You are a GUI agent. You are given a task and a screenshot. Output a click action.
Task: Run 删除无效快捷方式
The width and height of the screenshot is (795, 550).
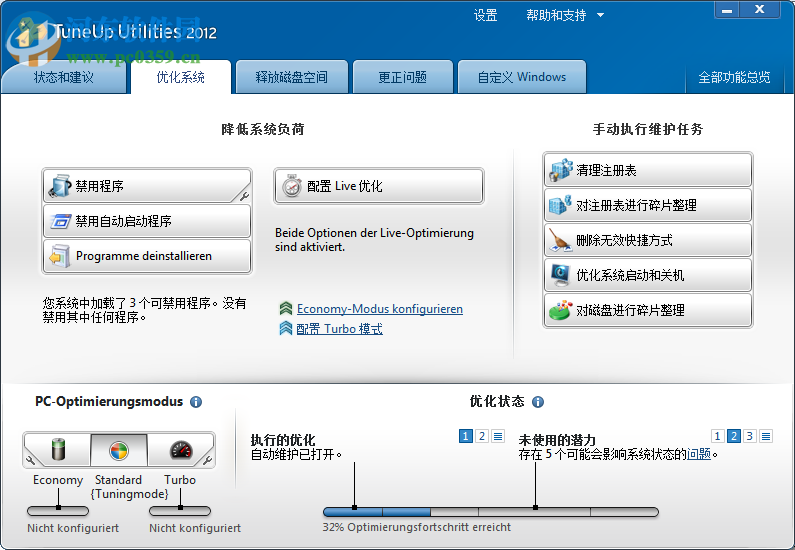coord(647,240)
